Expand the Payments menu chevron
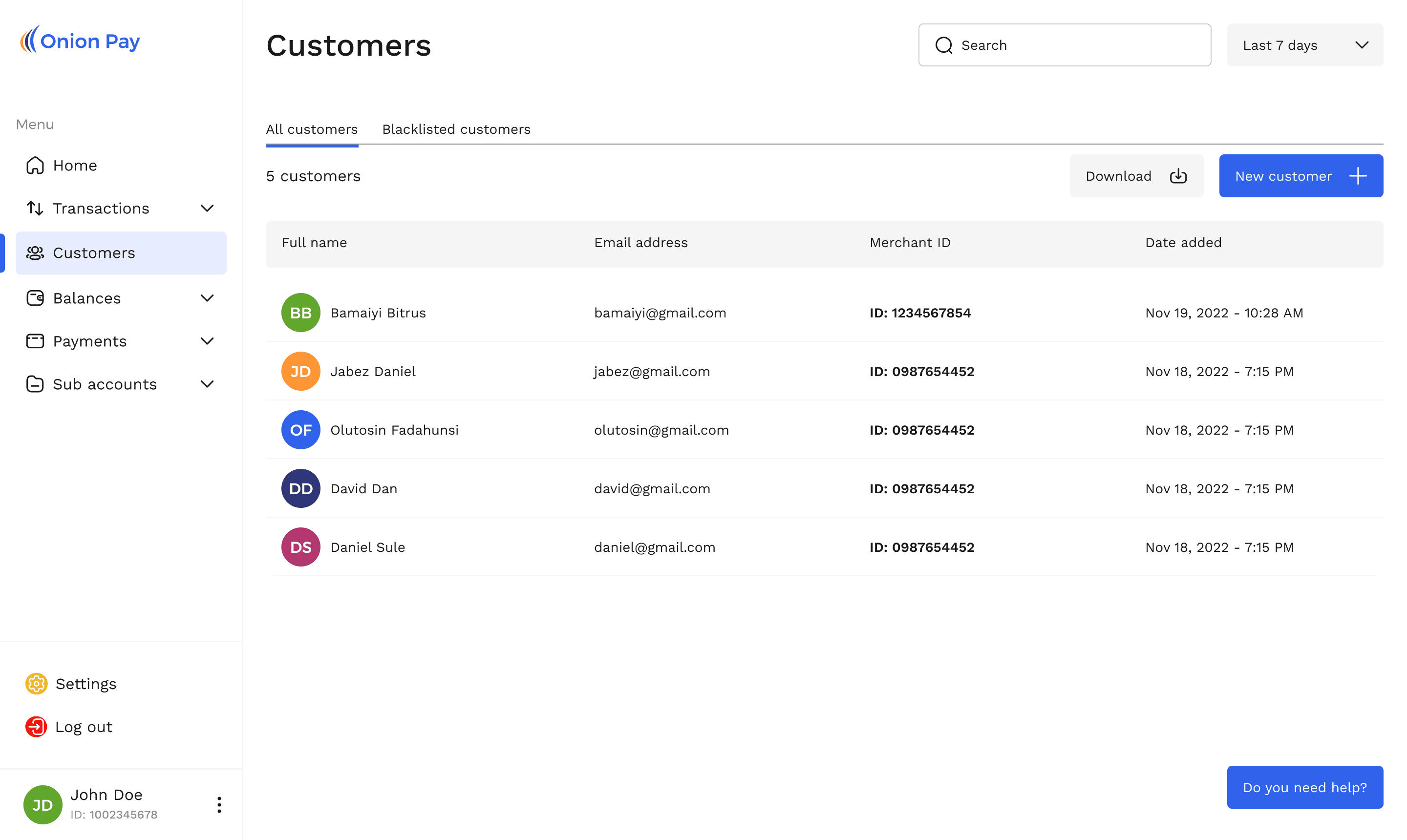 207,341
